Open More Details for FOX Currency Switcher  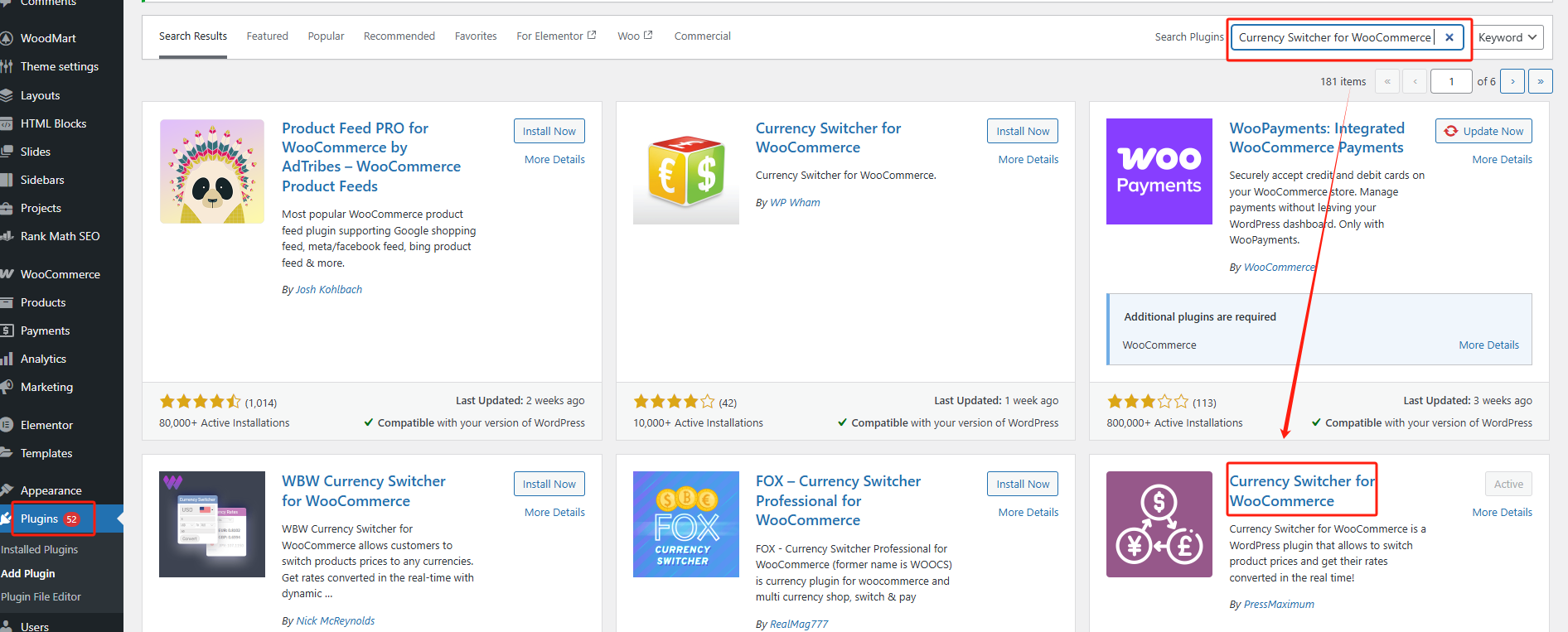[x=1028, y=512]
